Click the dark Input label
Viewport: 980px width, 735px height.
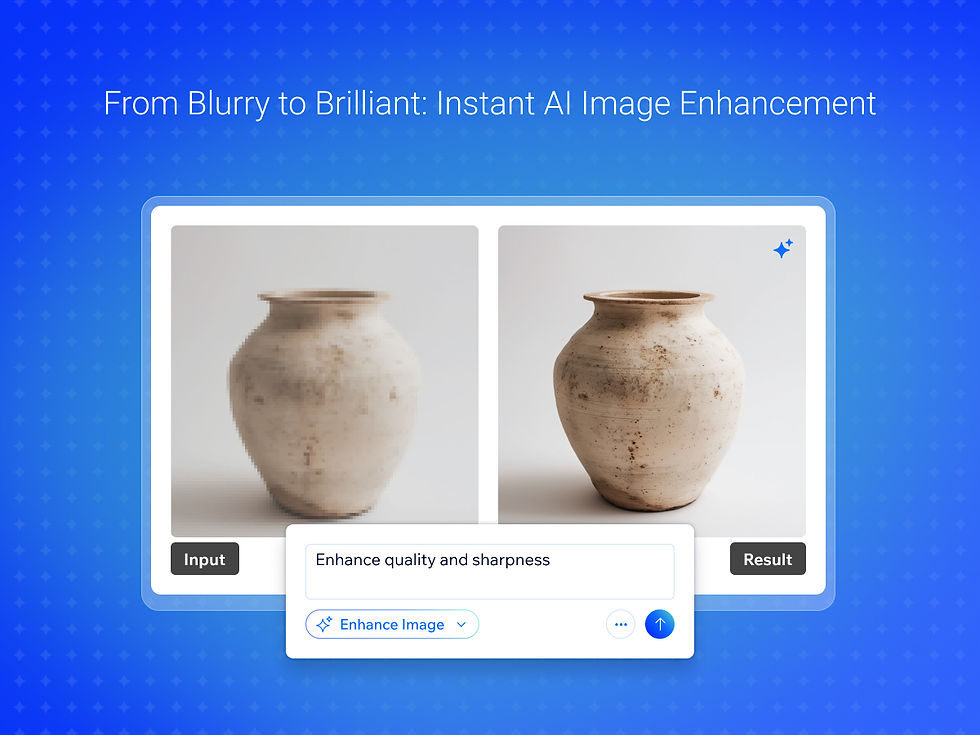[x=204, y=559]
